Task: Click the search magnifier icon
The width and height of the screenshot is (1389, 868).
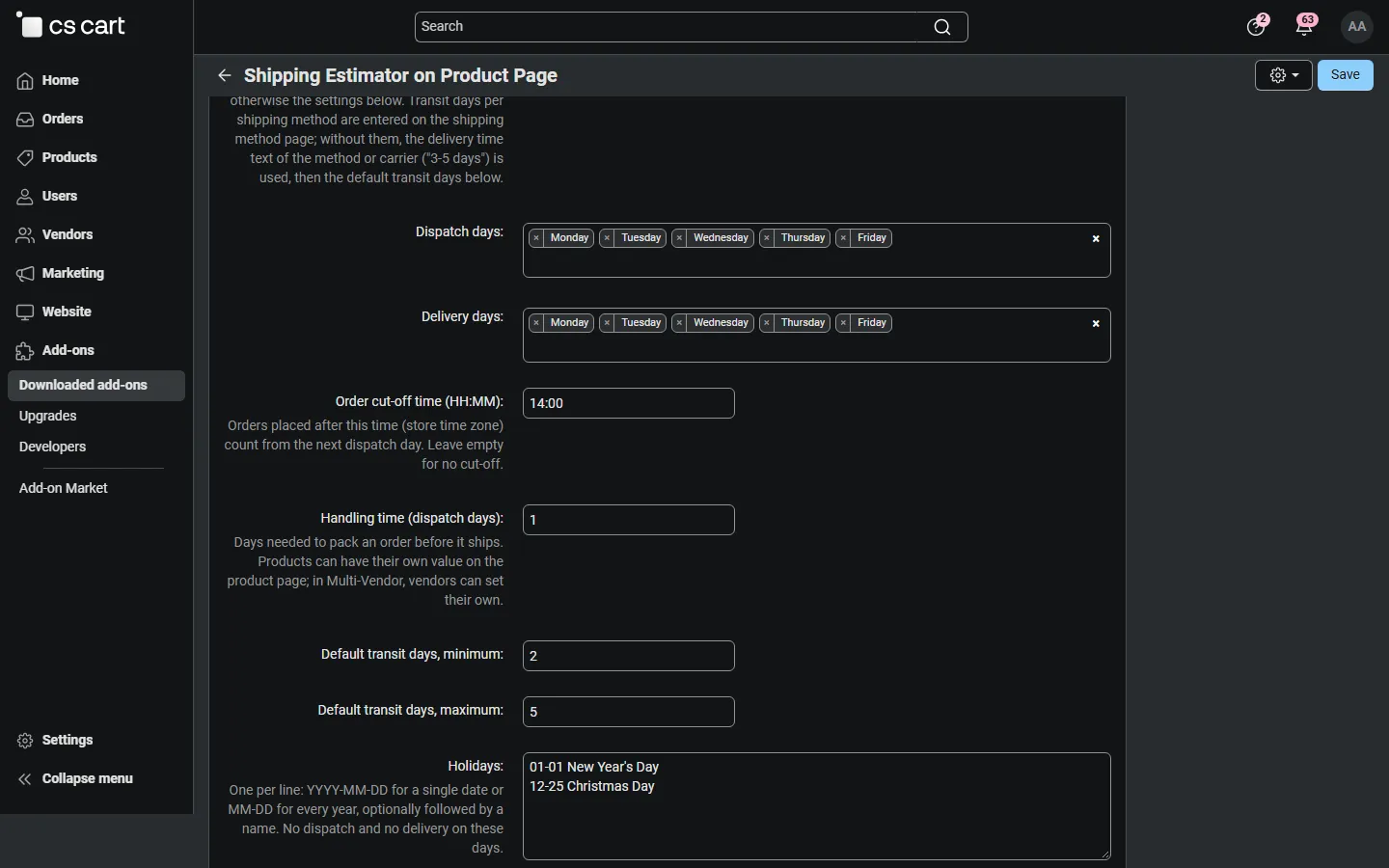Action: click(x=943, y=27)
